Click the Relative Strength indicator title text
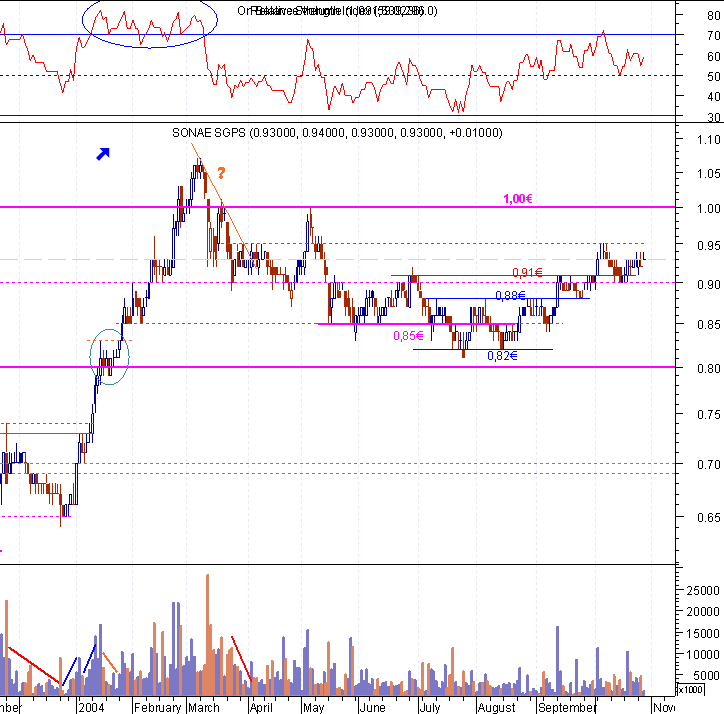 tap(337, 11)
